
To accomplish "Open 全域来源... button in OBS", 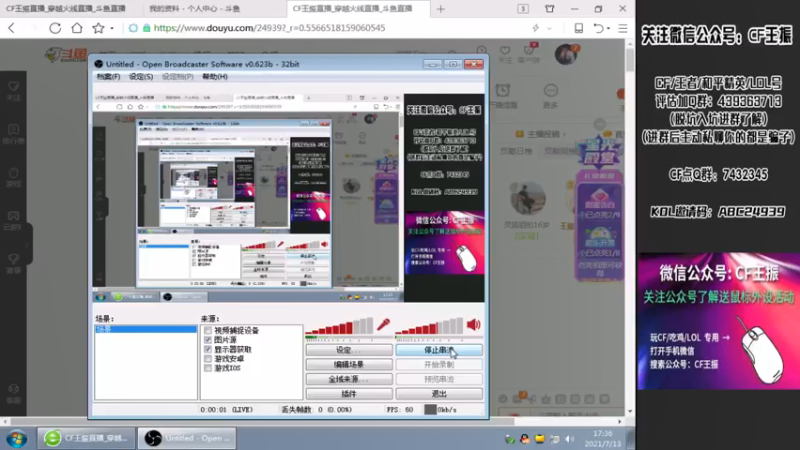I will (x=349, y=379).
